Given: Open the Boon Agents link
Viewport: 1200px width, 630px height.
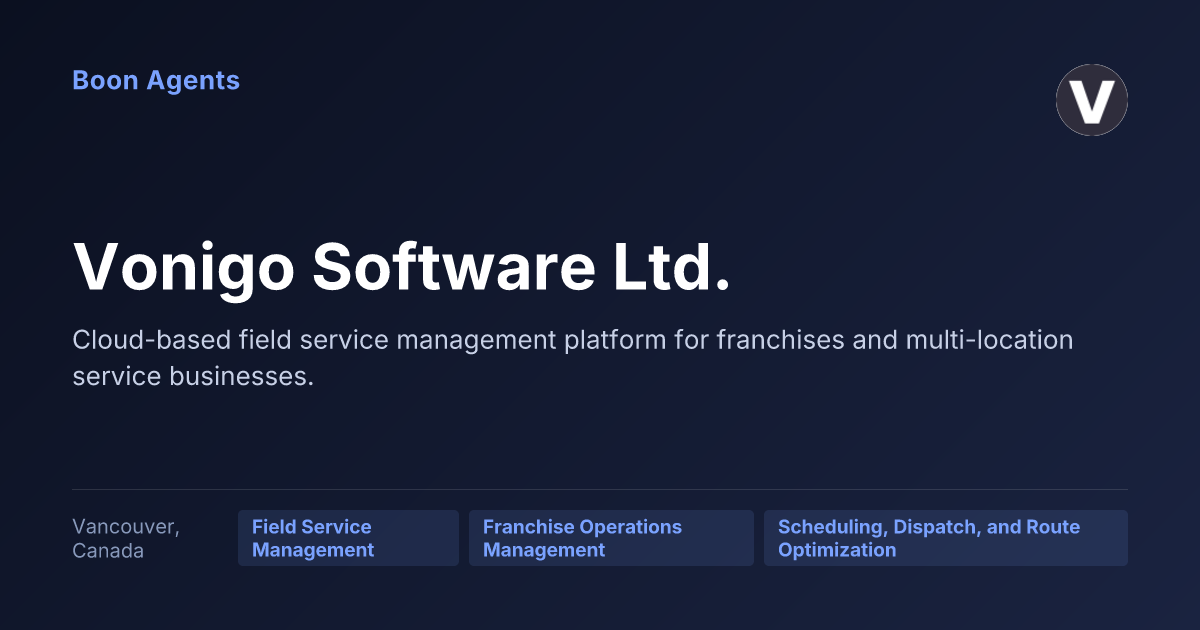Looking at the screenshot, I should pyautogui.click(x=156, y=81).
